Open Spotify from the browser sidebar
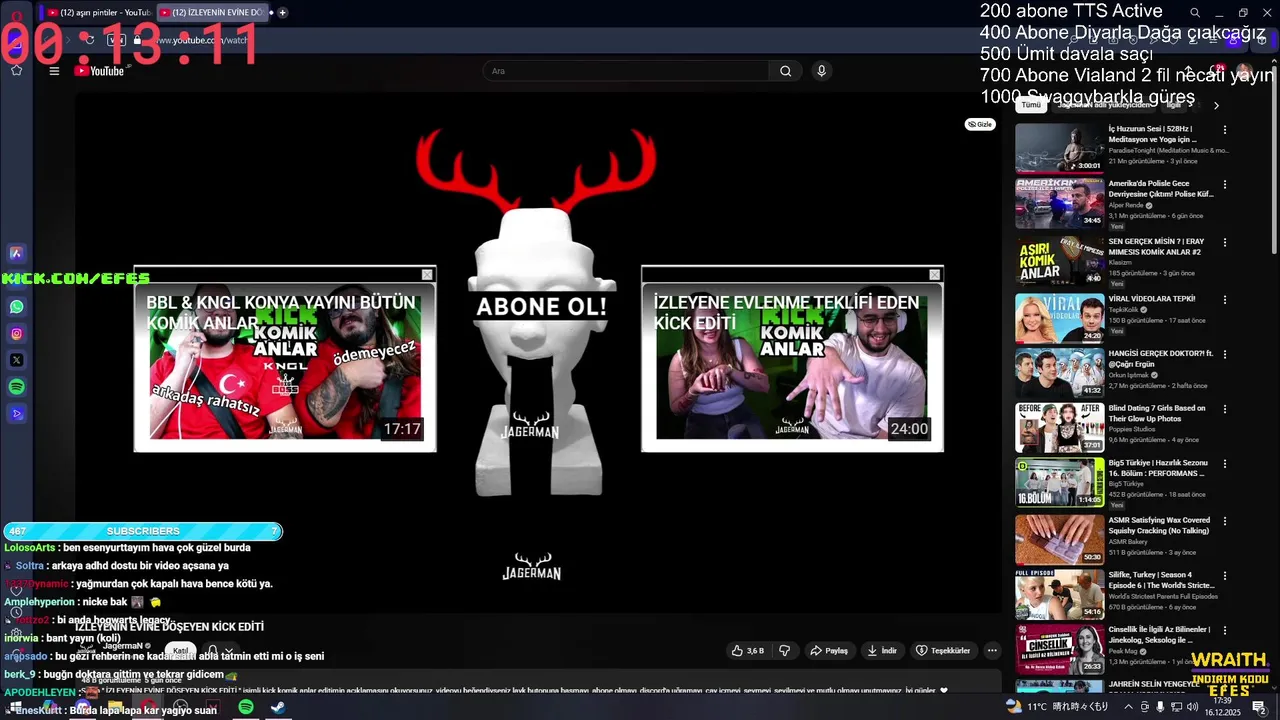1280x720 pixels. point(16,387)
